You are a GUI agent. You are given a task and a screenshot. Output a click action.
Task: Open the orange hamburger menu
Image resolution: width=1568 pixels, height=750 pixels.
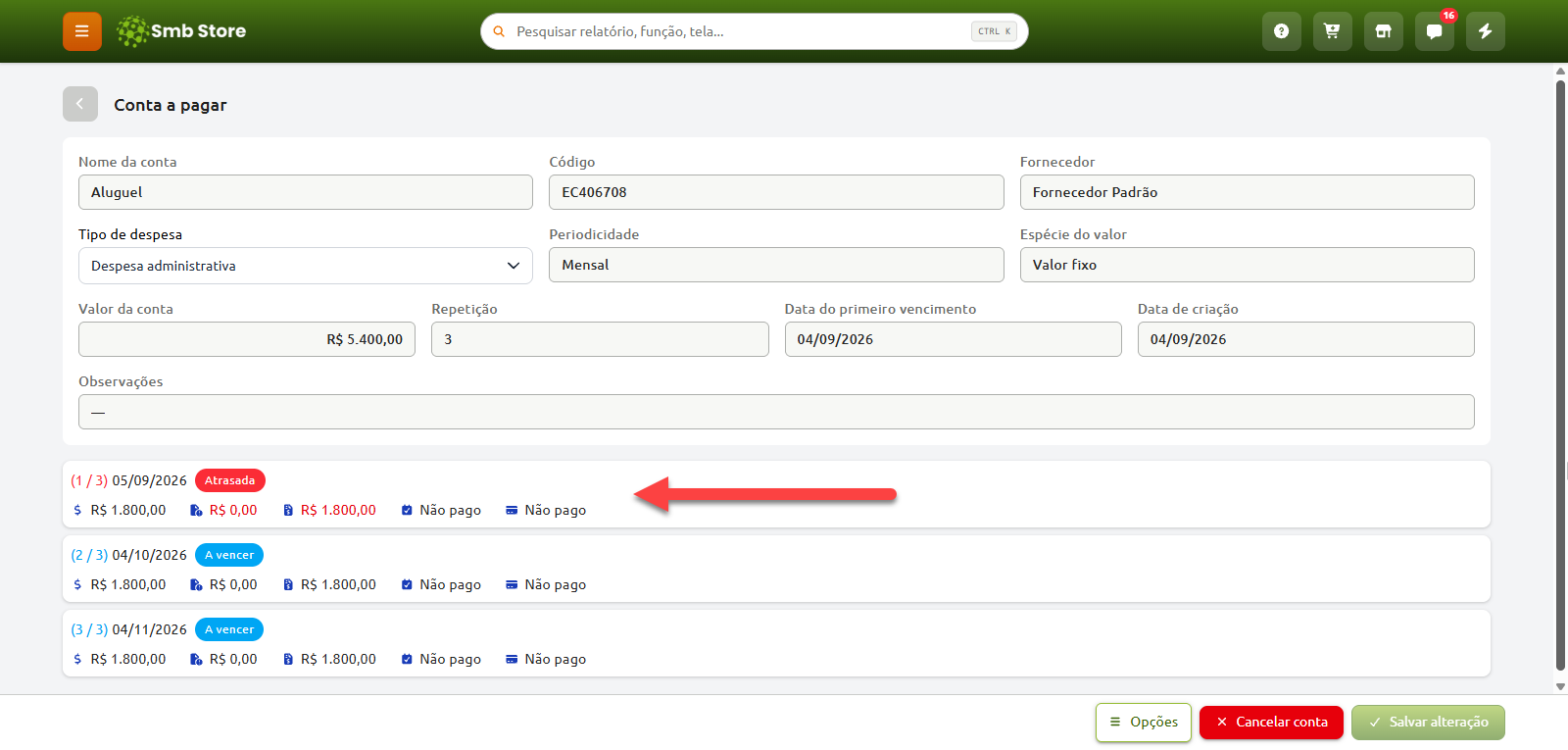pyautogui.click(x=82, y=31)
